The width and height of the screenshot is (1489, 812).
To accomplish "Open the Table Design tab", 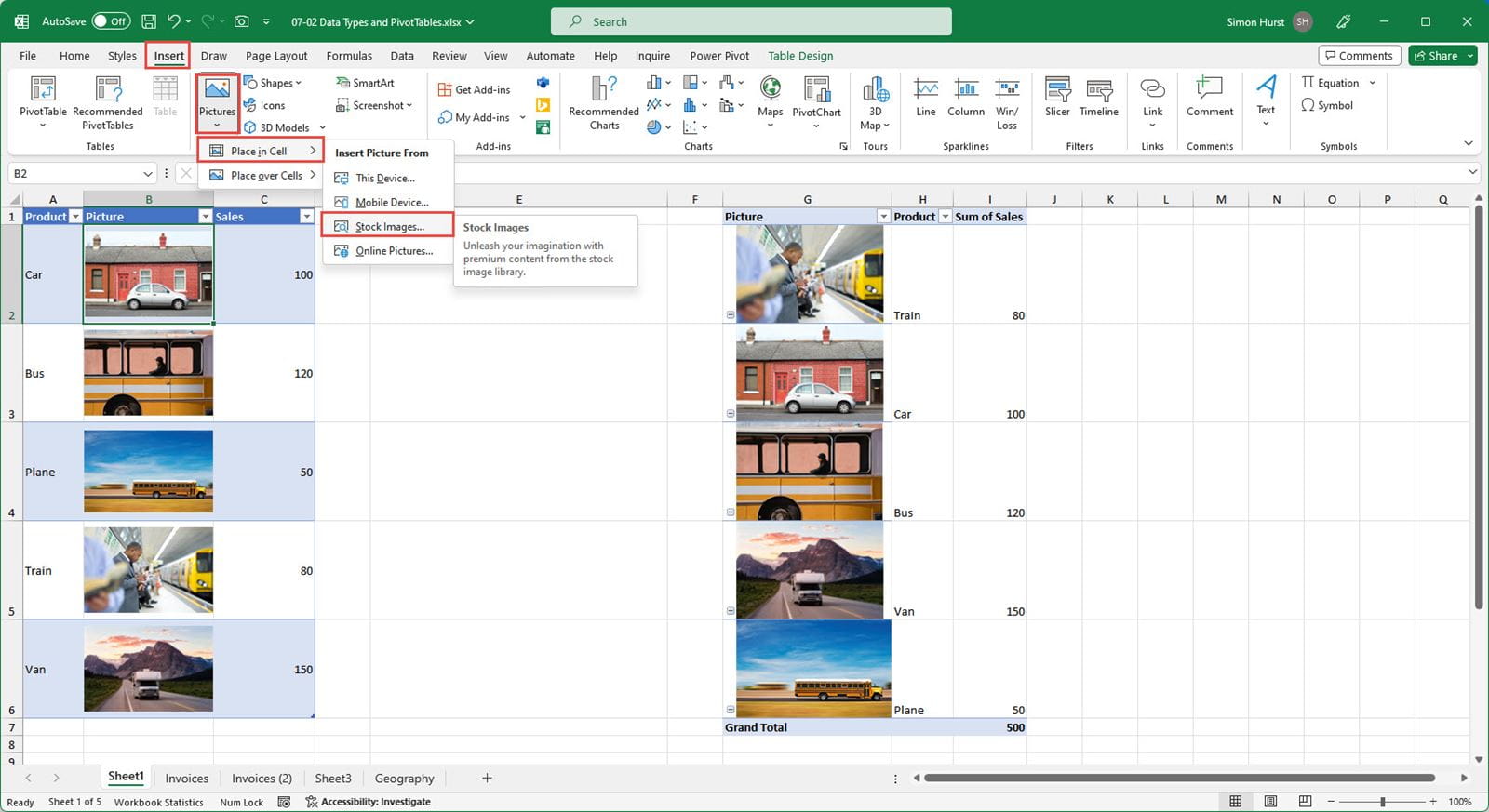I will click(x=800, y=56).
